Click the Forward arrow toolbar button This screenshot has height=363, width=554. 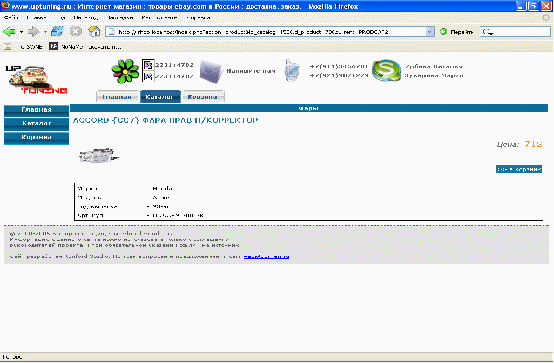click(x=33, y=32)
